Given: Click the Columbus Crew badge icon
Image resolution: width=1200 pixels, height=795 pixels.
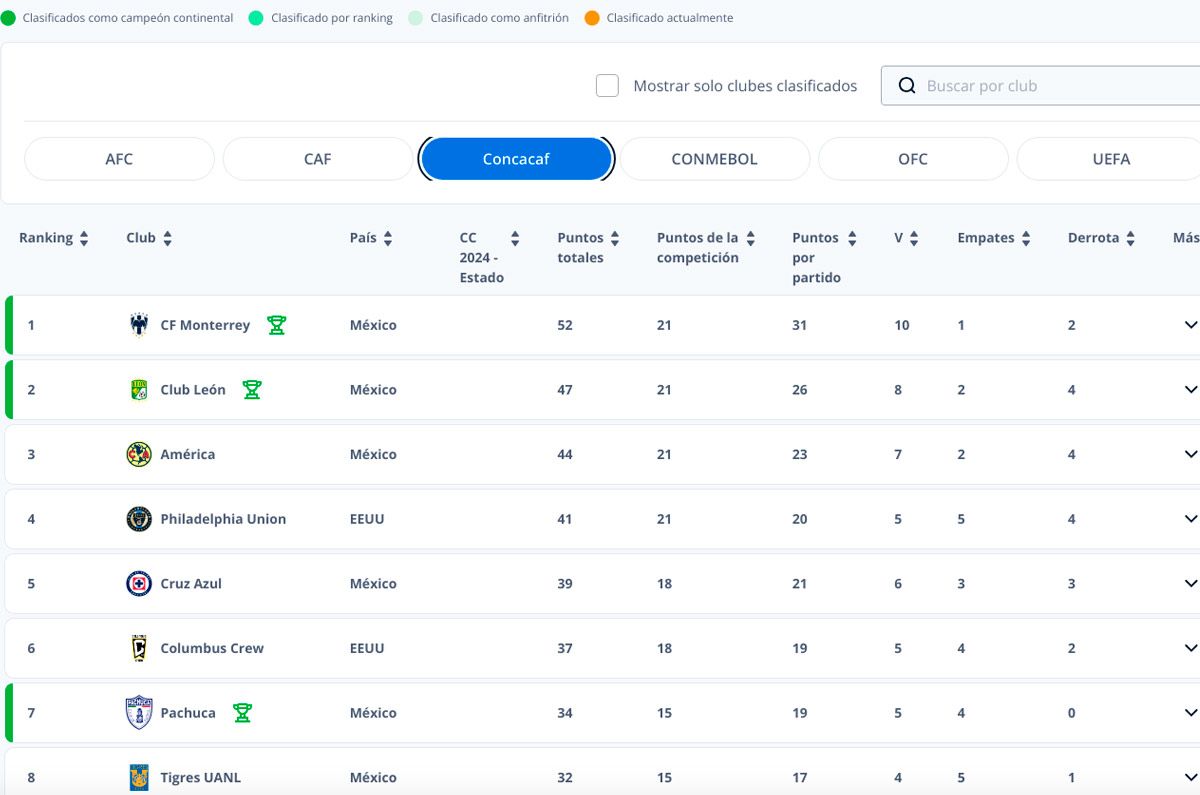Looking at the screenshot, I should (x=139, y=648).
